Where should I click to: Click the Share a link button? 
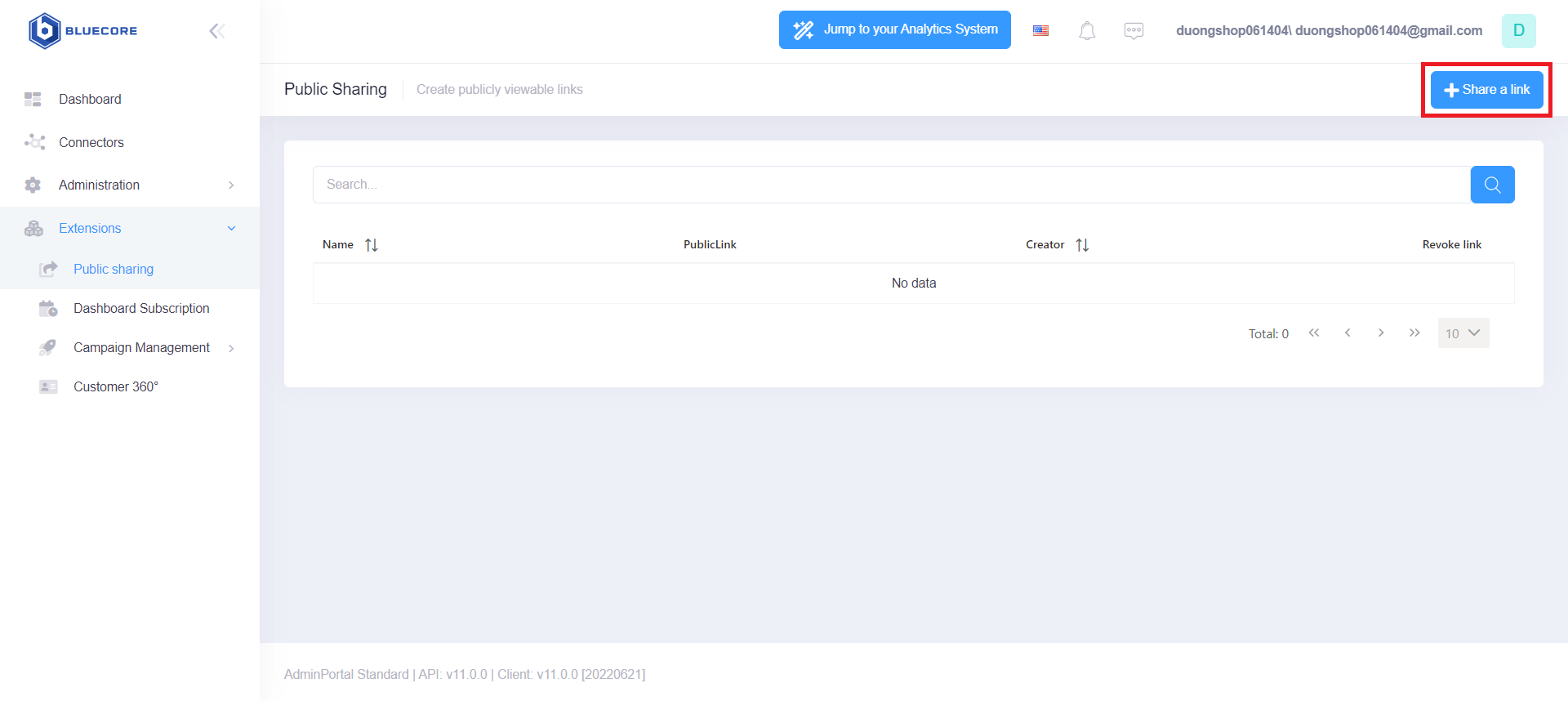[x=1486, y=90]
